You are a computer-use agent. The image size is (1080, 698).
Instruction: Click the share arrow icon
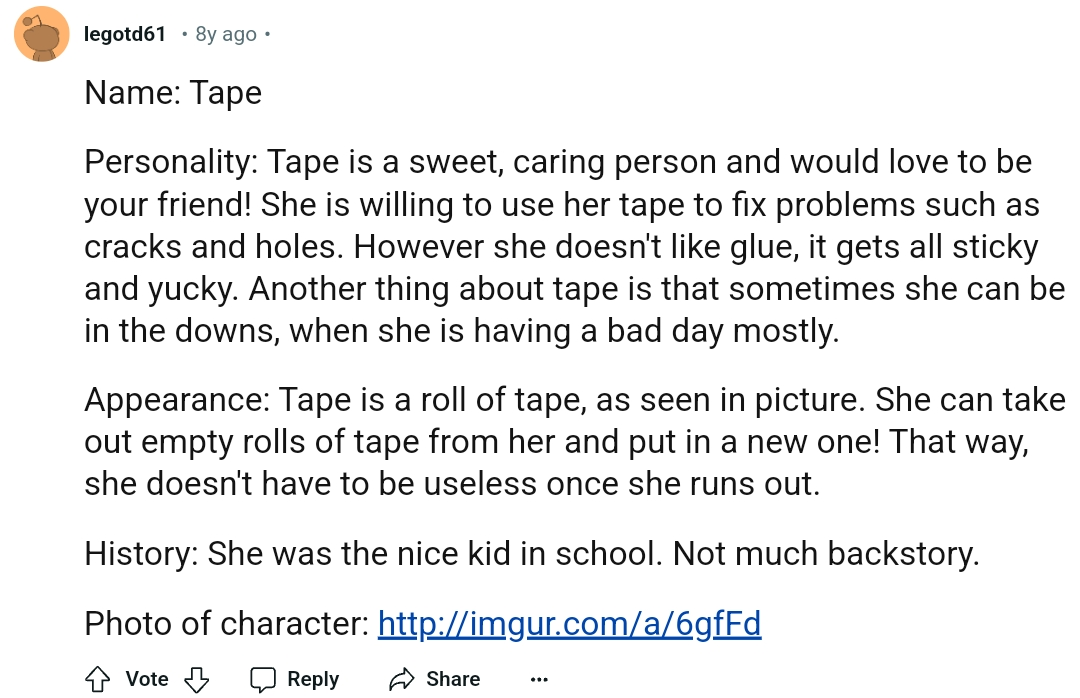point(402,679)
